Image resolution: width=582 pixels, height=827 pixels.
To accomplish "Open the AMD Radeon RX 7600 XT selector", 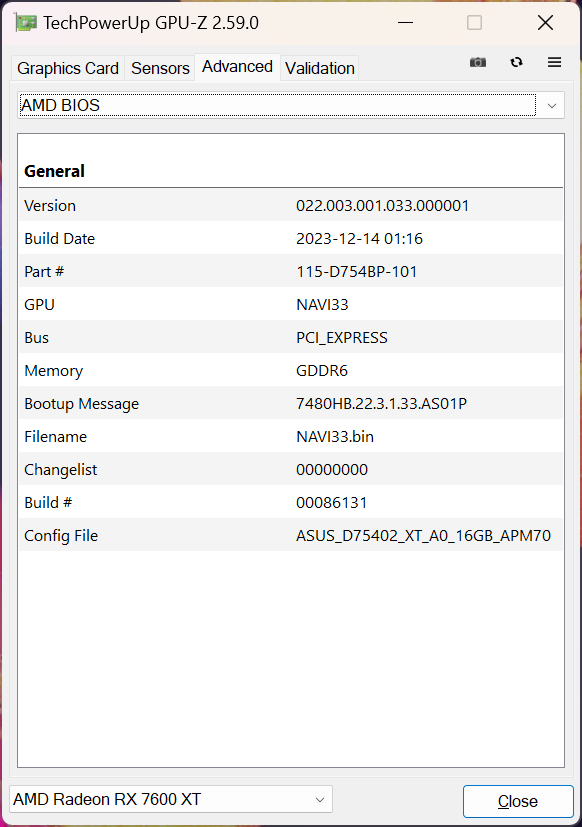I will tap(170, 800).
